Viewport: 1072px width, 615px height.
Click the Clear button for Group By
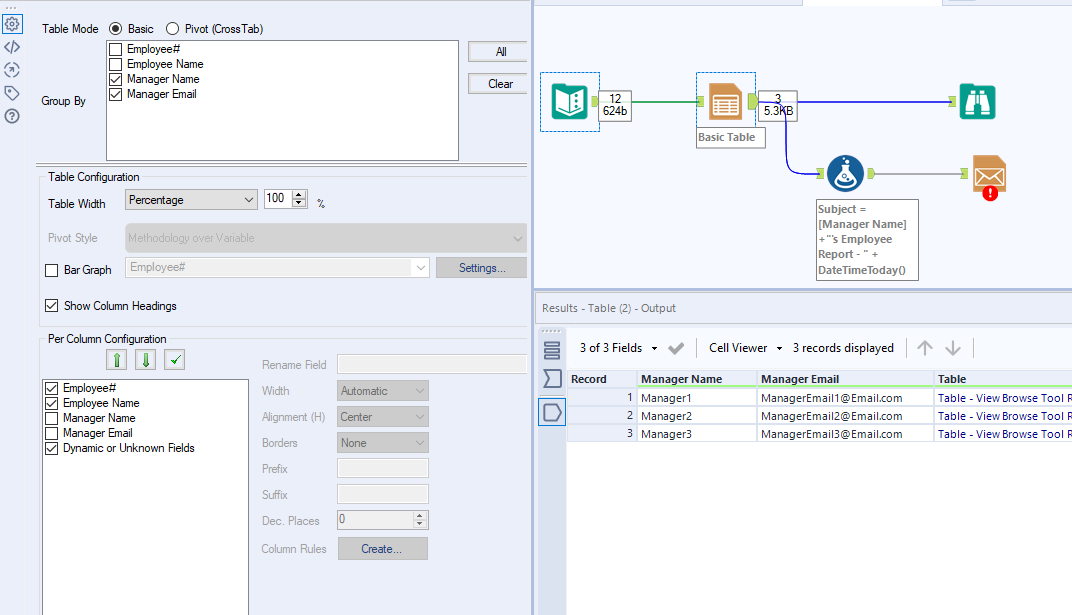coord(496,83)
